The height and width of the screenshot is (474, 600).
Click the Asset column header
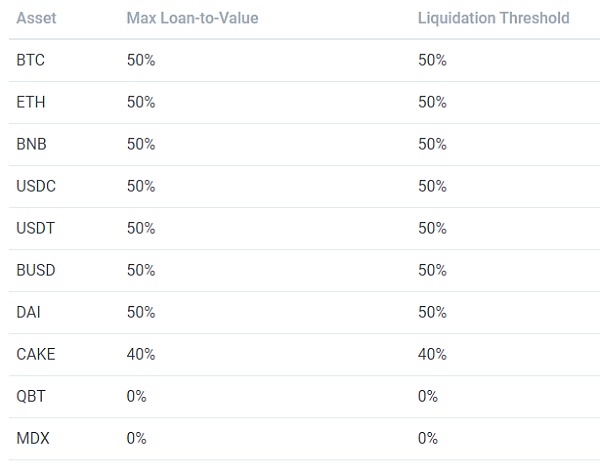point(36,19)
